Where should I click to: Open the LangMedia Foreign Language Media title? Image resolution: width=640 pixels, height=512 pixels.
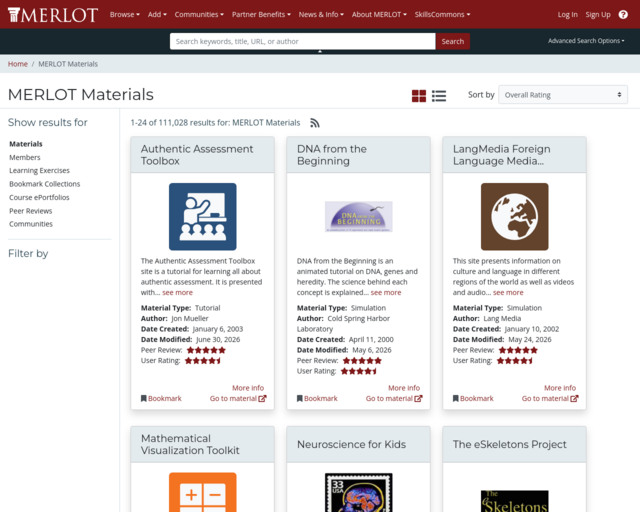pos(502,155)
